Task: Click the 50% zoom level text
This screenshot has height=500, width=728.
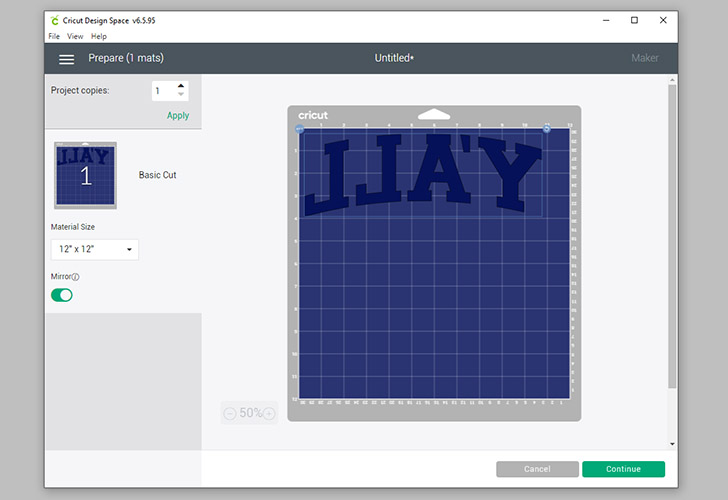Action: [250, 413]
